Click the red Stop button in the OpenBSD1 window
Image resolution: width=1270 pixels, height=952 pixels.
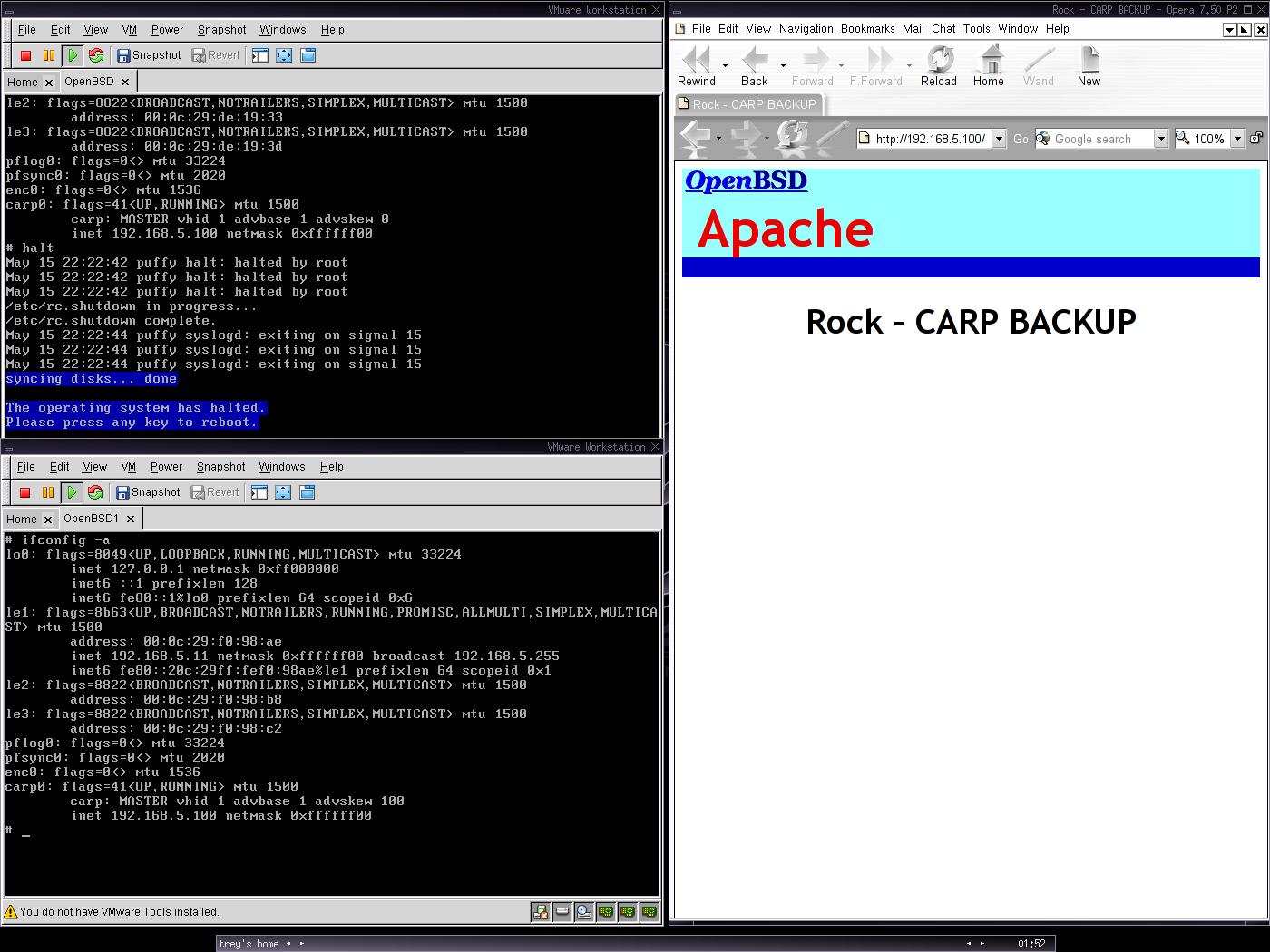24,492
